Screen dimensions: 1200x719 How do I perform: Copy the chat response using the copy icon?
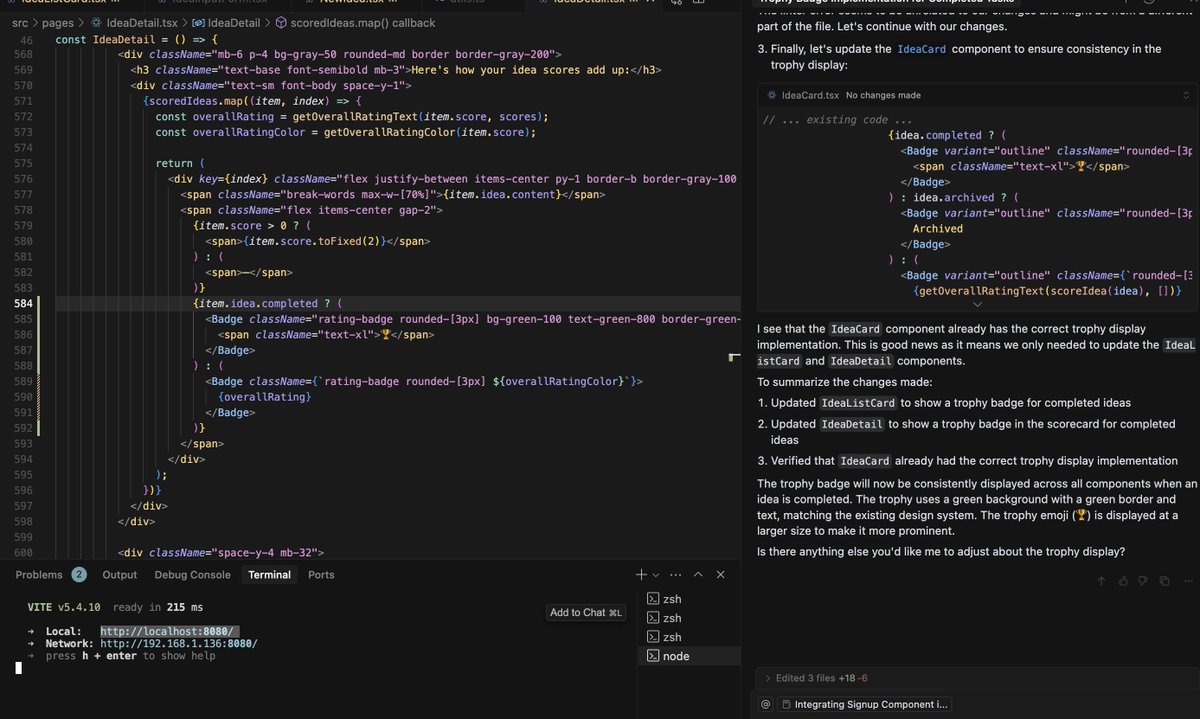pyautogui.click(x=1164, y=580)
